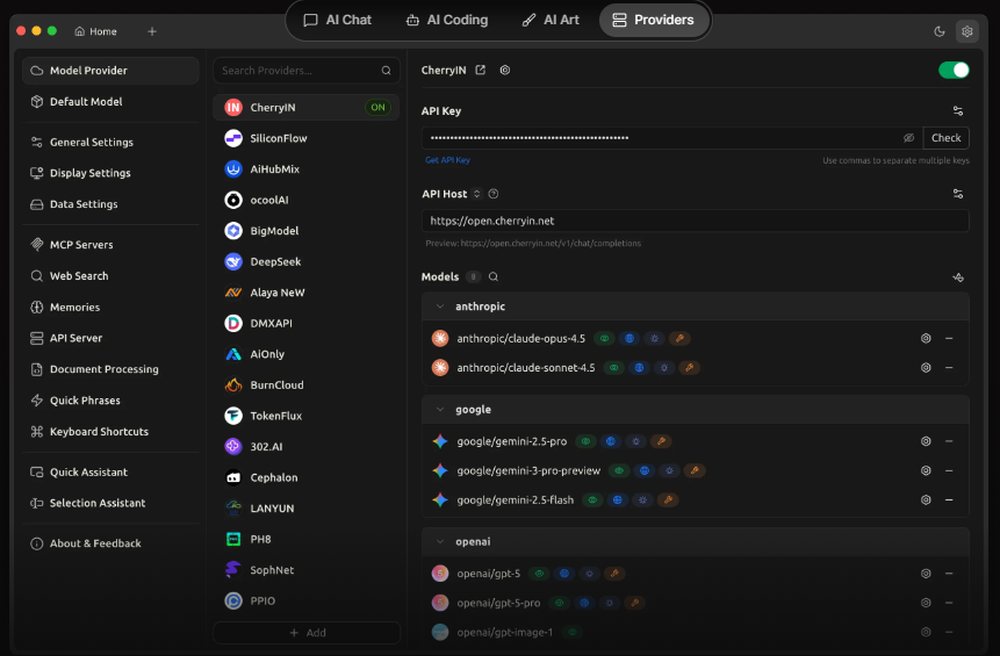Select the Providers tab
This screenshot has width=1000, height=656.
point(653,20)
